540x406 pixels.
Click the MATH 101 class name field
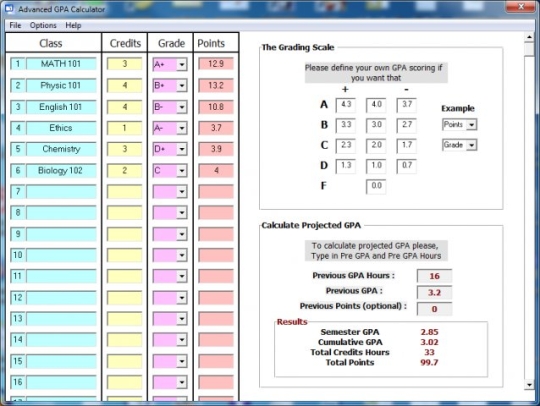click(x=61, y=64)
